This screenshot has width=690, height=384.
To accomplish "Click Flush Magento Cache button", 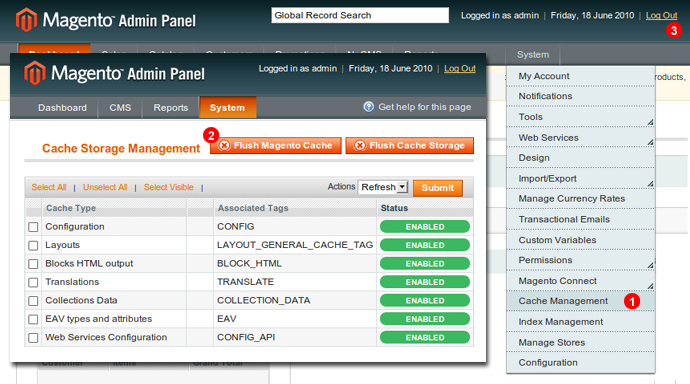I will click(275, 146).
